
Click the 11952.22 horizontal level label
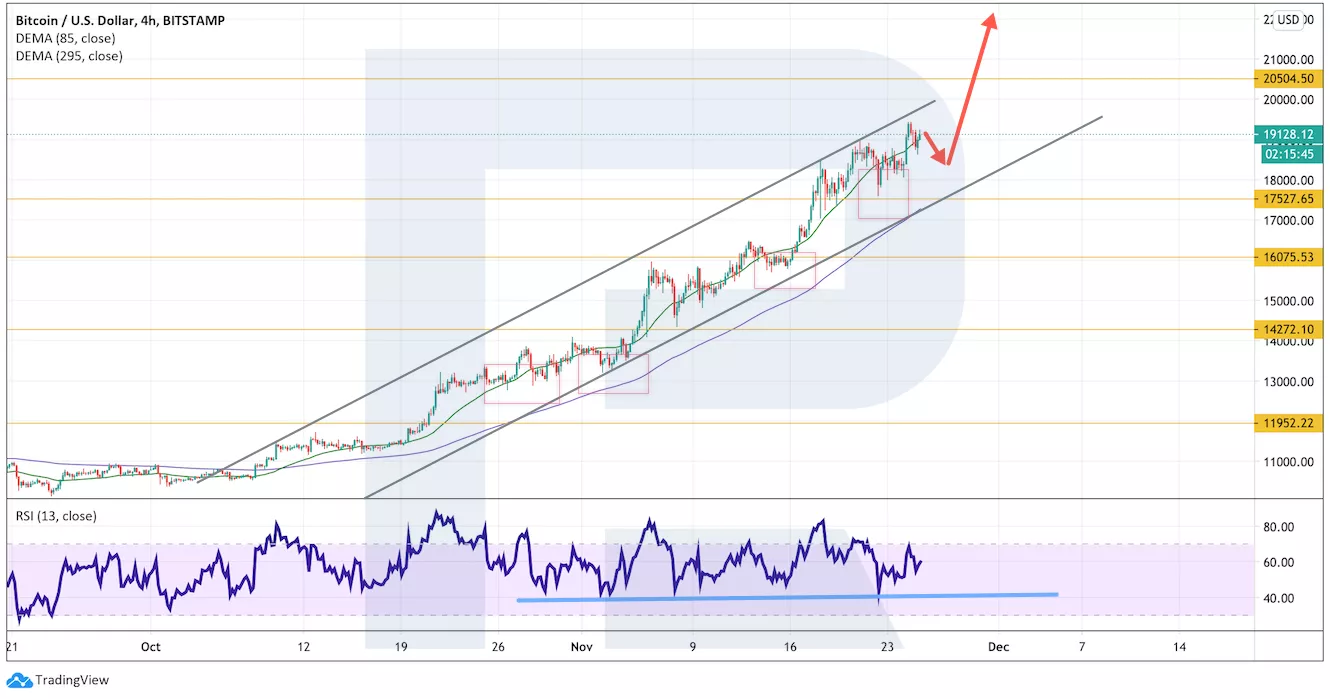click(1288, 423)
